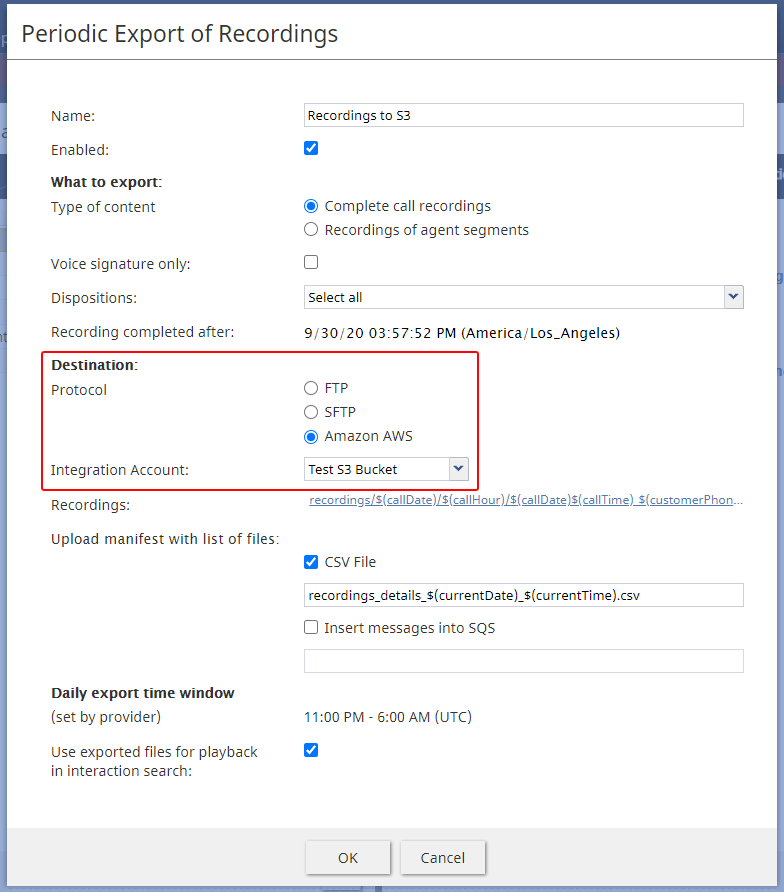Choose Amazon AWS protocol
Image resolution: width=784 pixels, height=892 pixels.
click(311, 436)
